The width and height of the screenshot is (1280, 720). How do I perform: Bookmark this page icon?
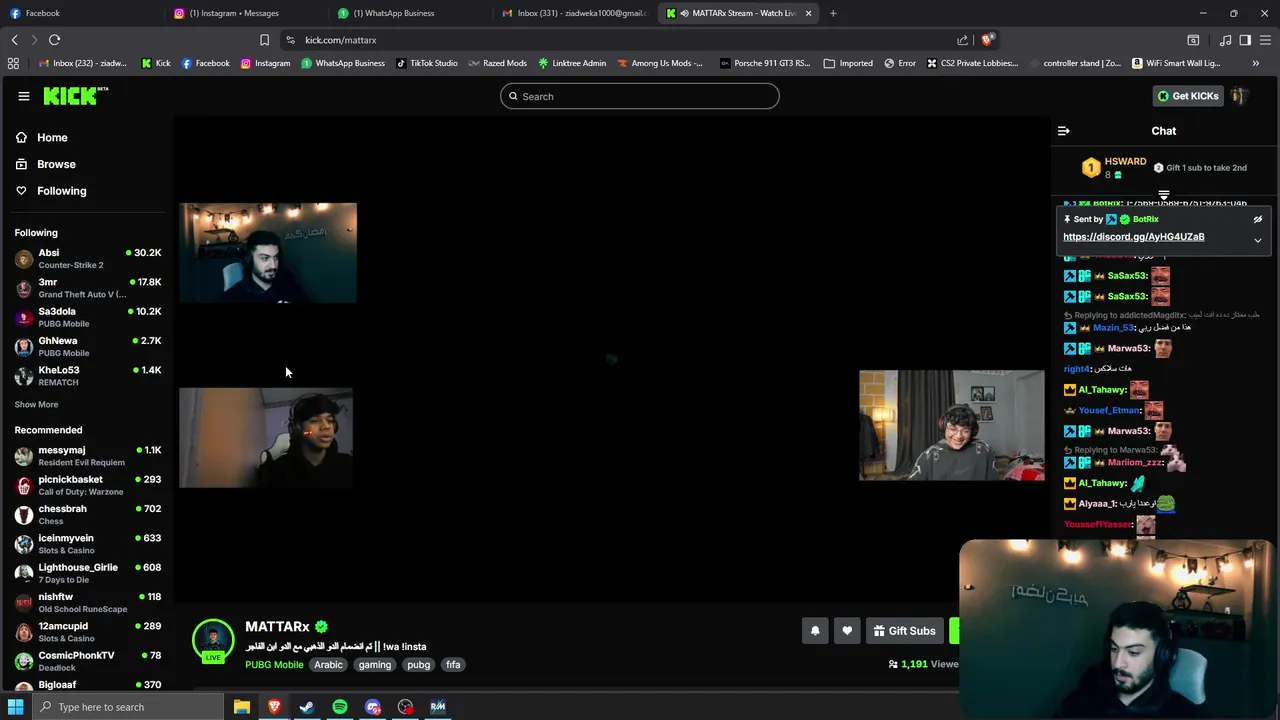(x=264, y=40)
